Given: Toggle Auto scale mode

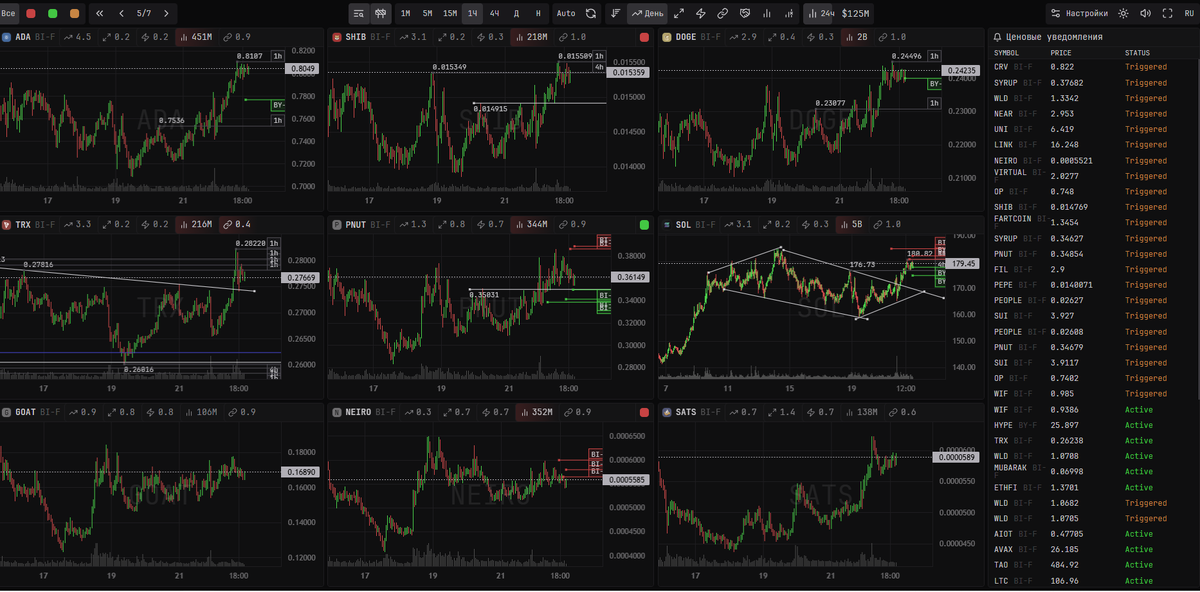Looking at the screenshot, I should click(566, 14).
